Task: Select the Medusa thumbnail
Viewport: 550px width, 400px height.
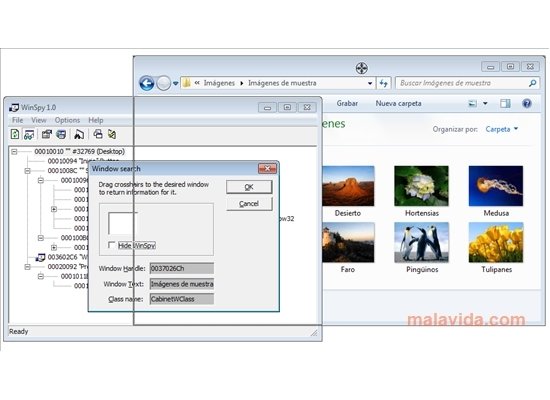Action: tap(496, 186)
